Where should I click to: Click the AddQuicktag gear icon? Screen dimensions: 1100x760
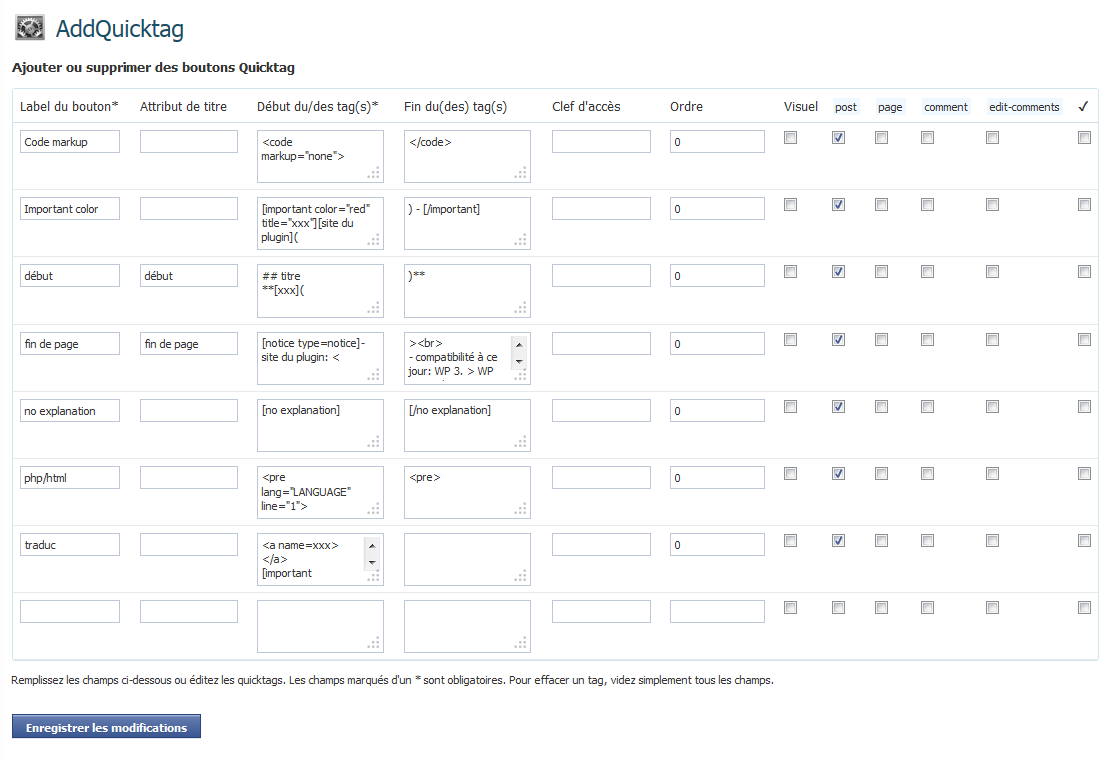[x=29, y=28]
